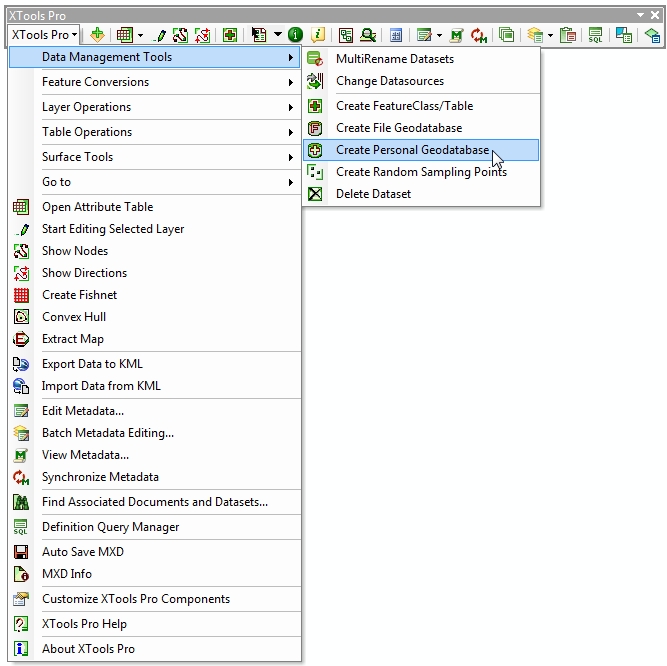Click the green circle info toolbar icon

[295, 35]
